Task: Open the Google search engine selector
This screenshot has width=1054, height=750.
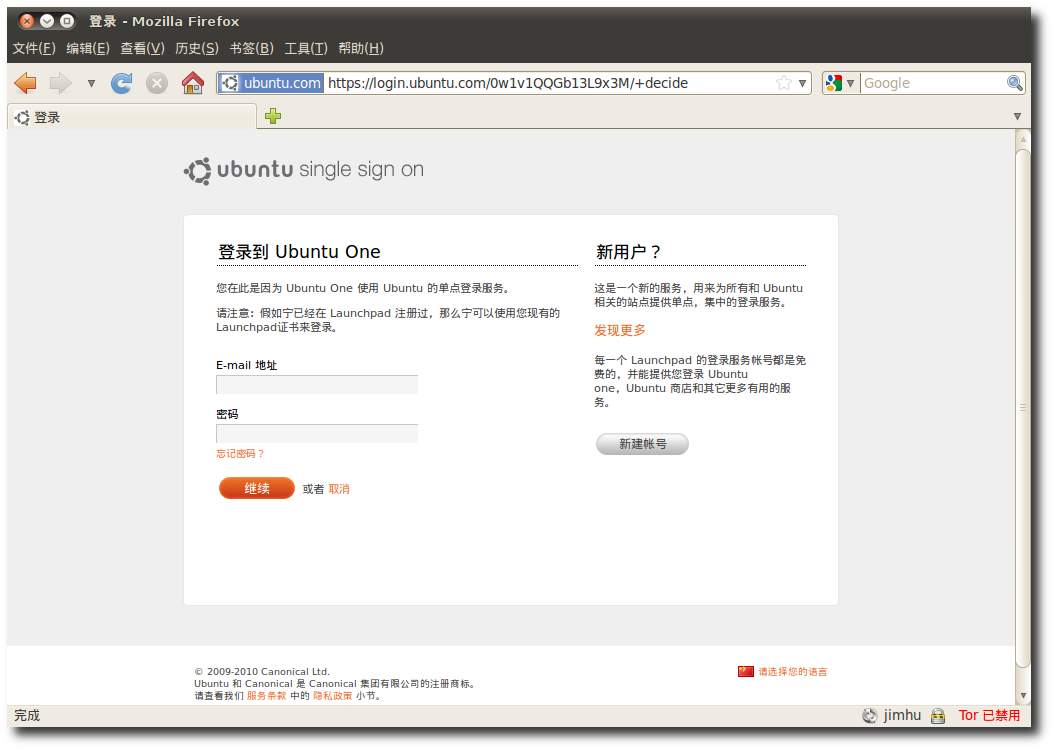Action: click(840, 83)
